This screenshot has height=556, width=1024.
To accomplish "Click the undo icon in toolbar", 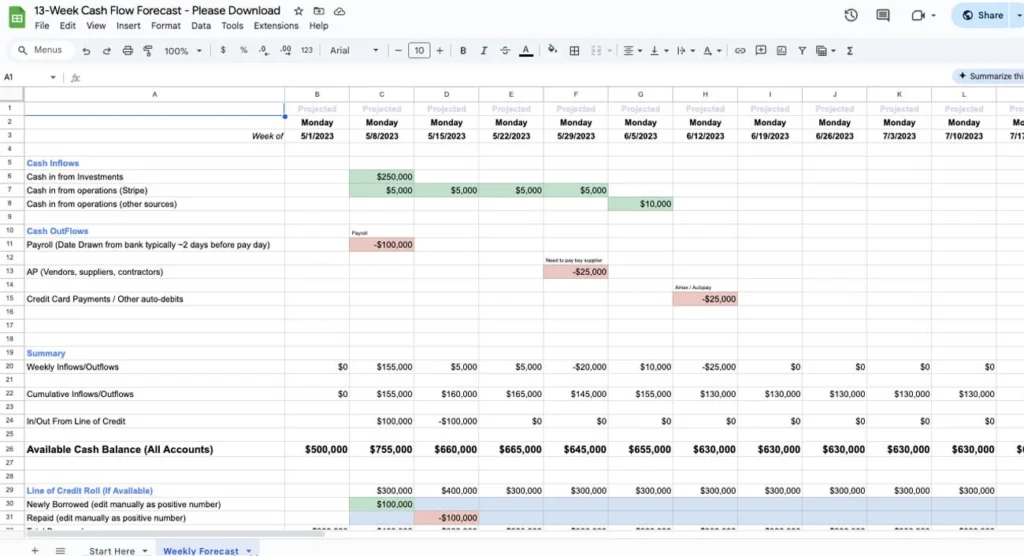I will pos(87,50).
